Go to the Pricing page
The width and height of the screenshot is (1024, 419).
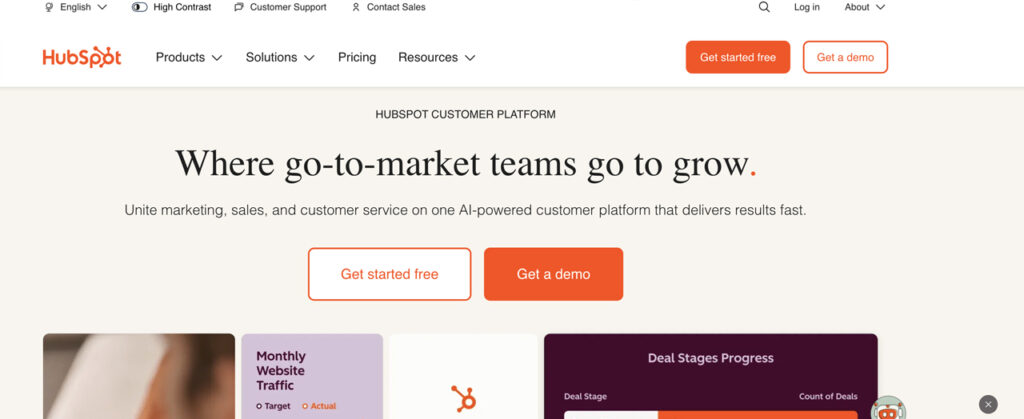pos(357,57)
